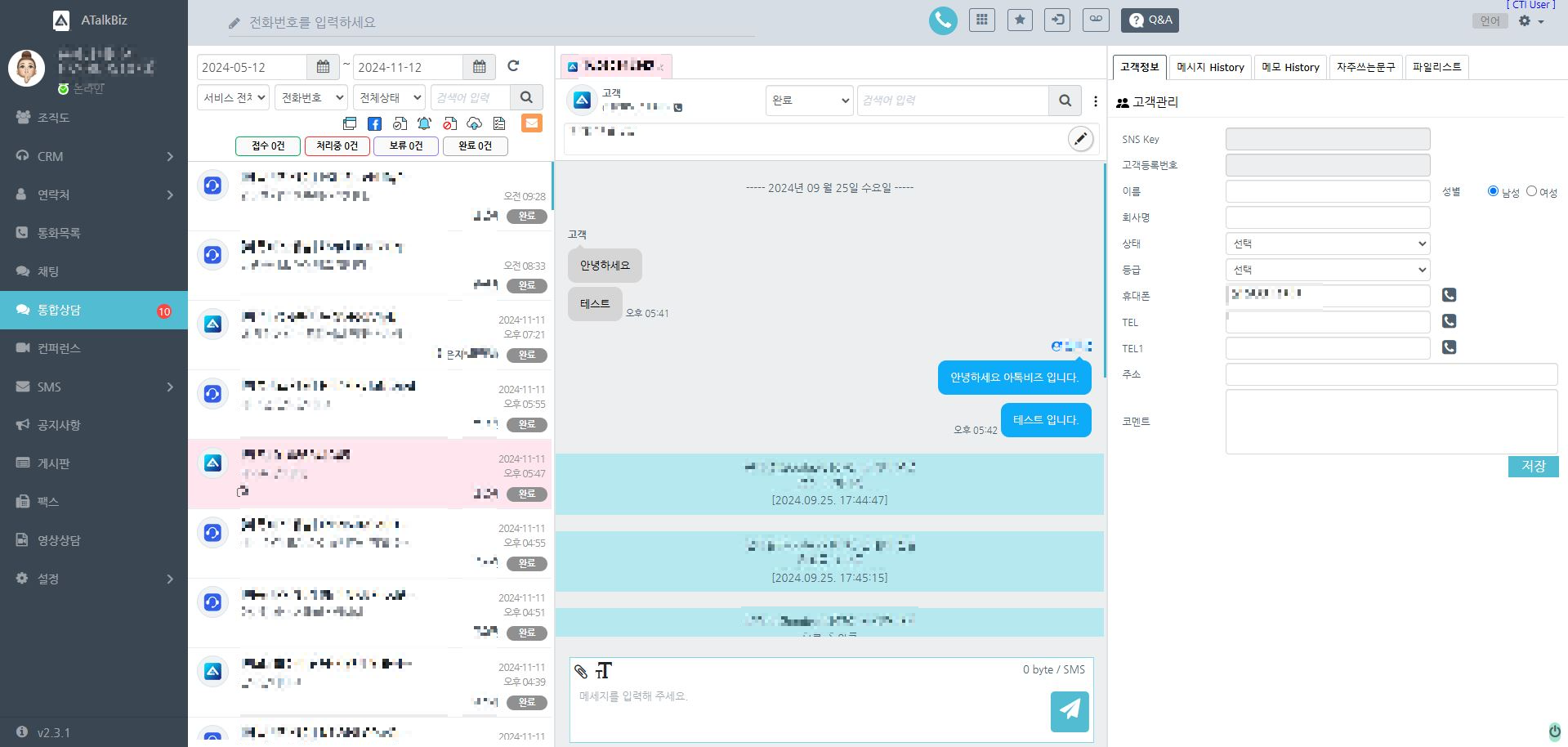
Task: Click the paperclip attach file icon
Action: pyautogui.click(x=580, y=671)
